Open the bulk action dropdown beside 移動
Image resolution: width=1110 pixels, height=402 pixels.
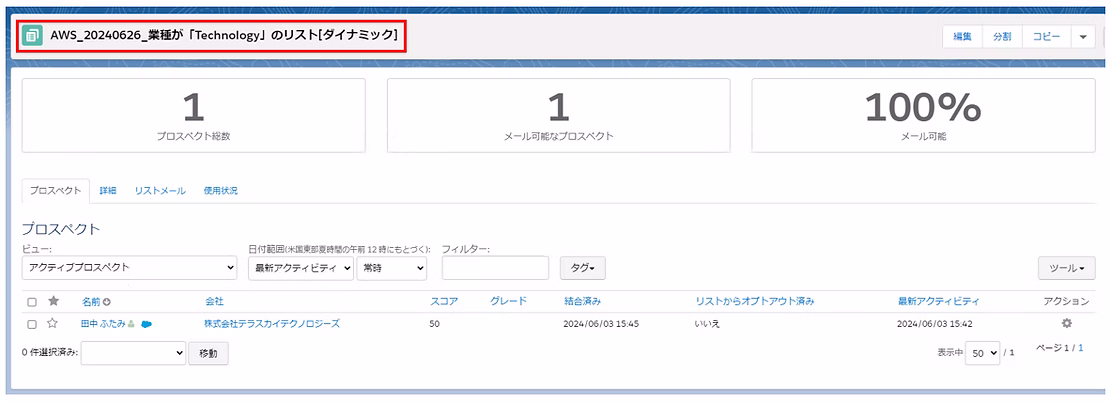pyautogui.click(x=133, y=352)
